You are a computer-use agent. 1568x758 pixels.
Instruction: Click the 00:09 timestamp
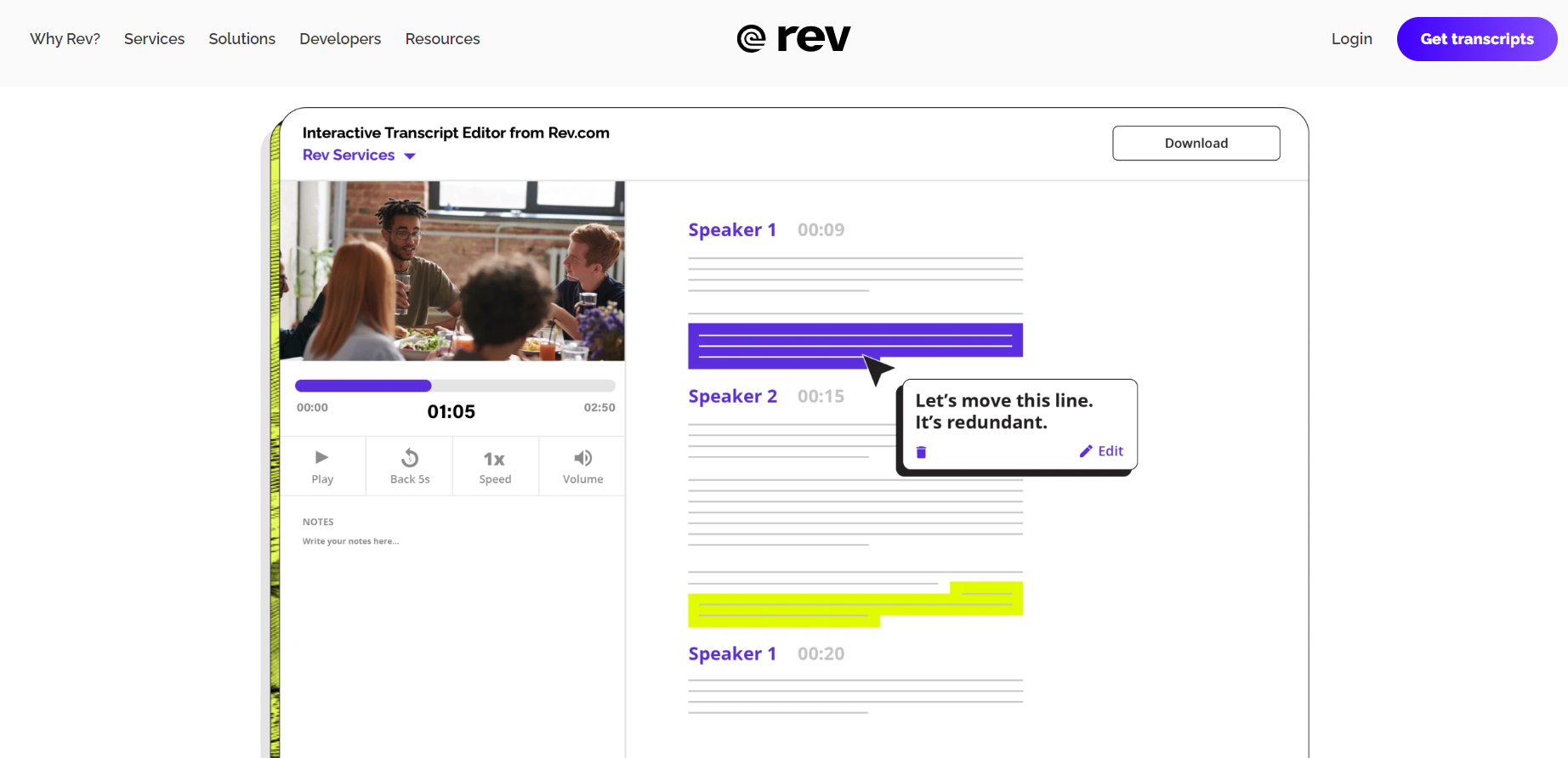821,230
